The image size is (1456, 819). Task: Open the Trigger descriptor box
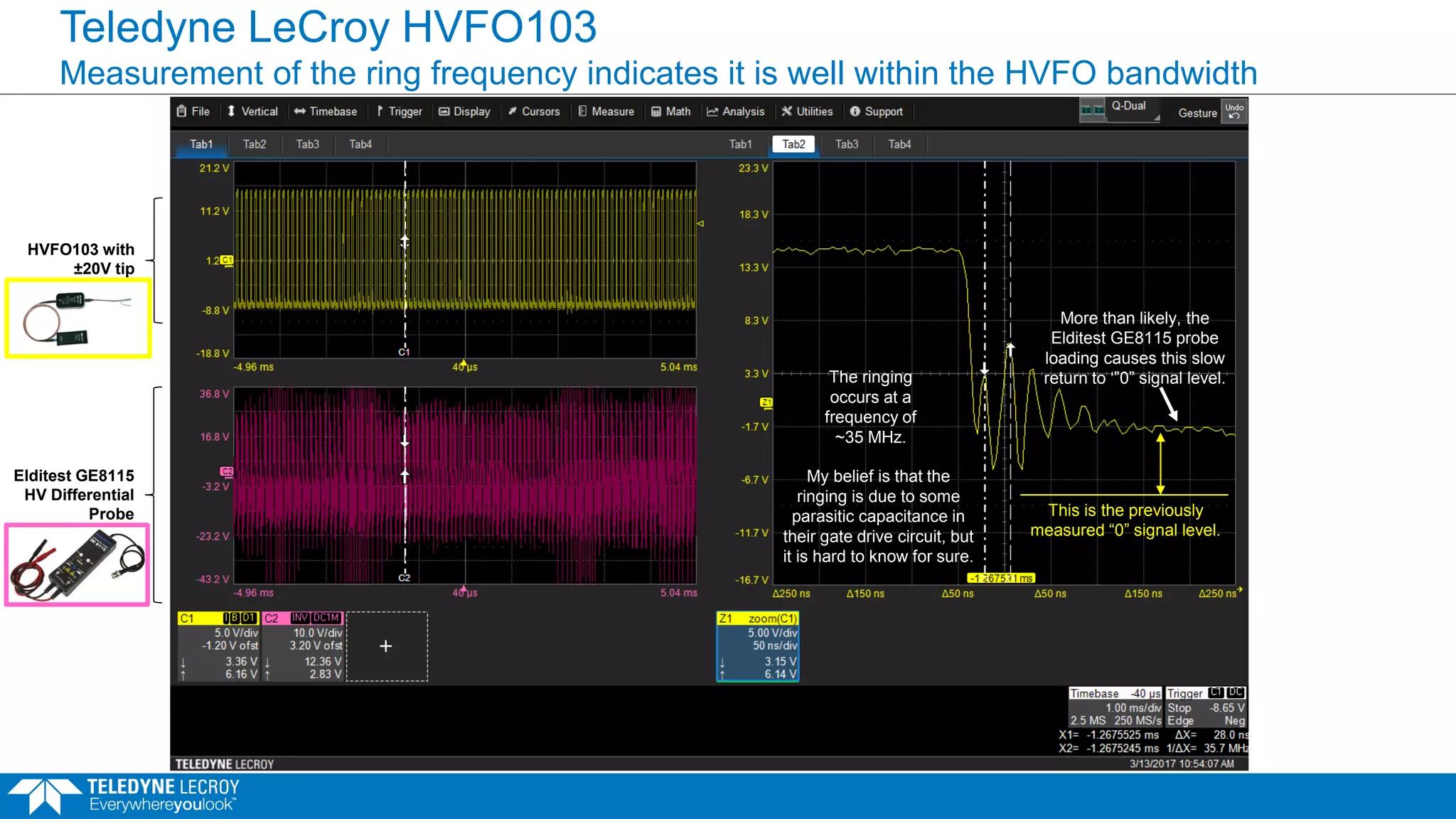(1206, 707)
